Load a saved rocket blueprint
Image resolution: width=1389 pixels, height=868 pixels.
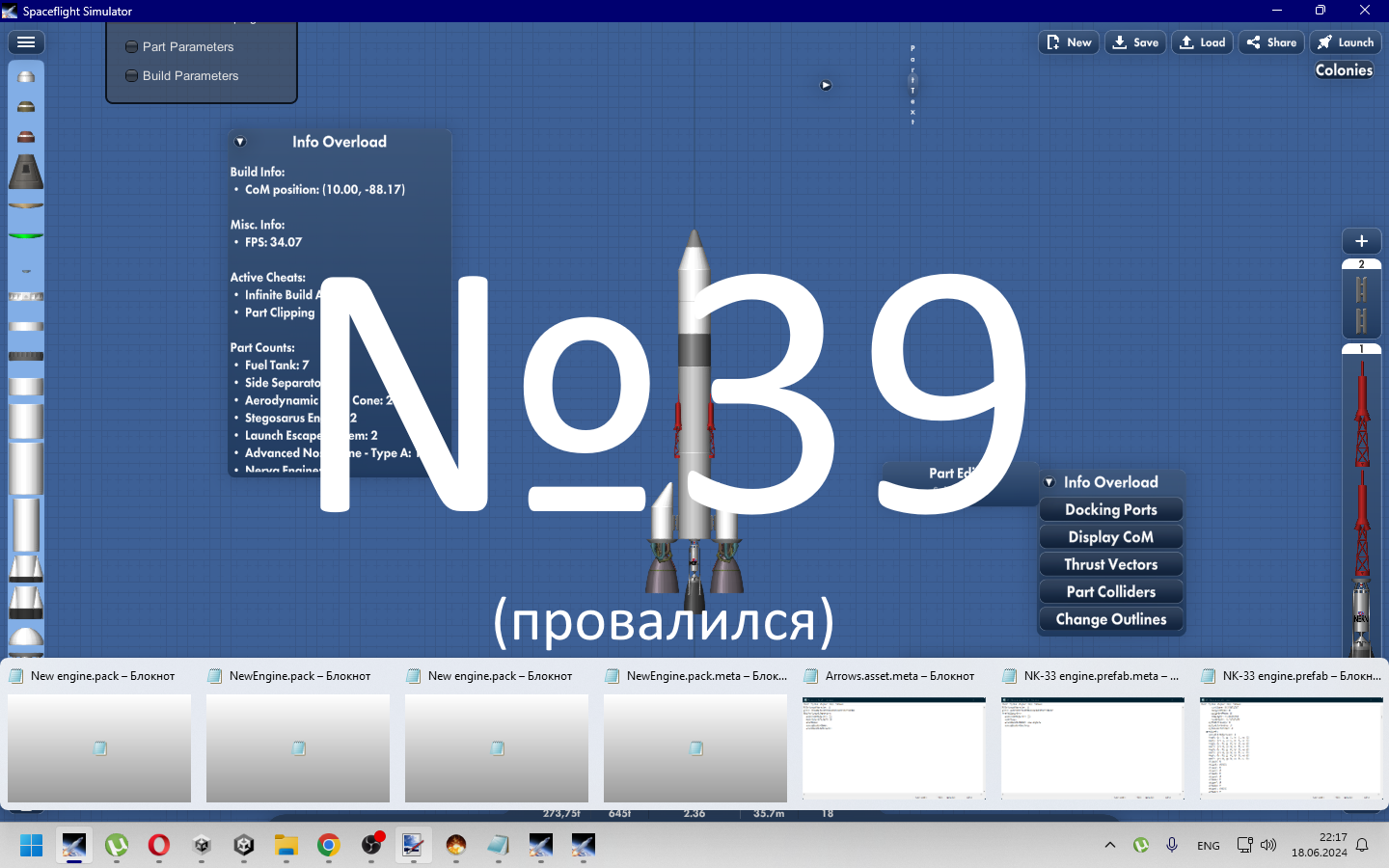1202,42
